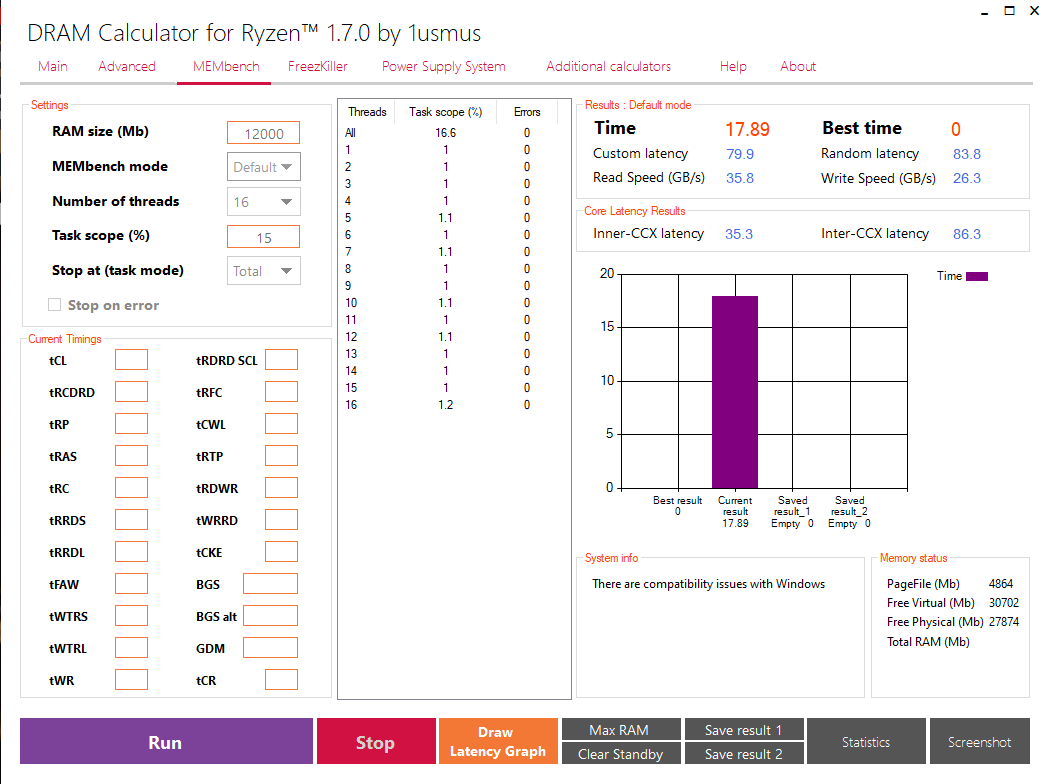Open the Help tab
Viewport: 1048px width, 784px height.
733,66
